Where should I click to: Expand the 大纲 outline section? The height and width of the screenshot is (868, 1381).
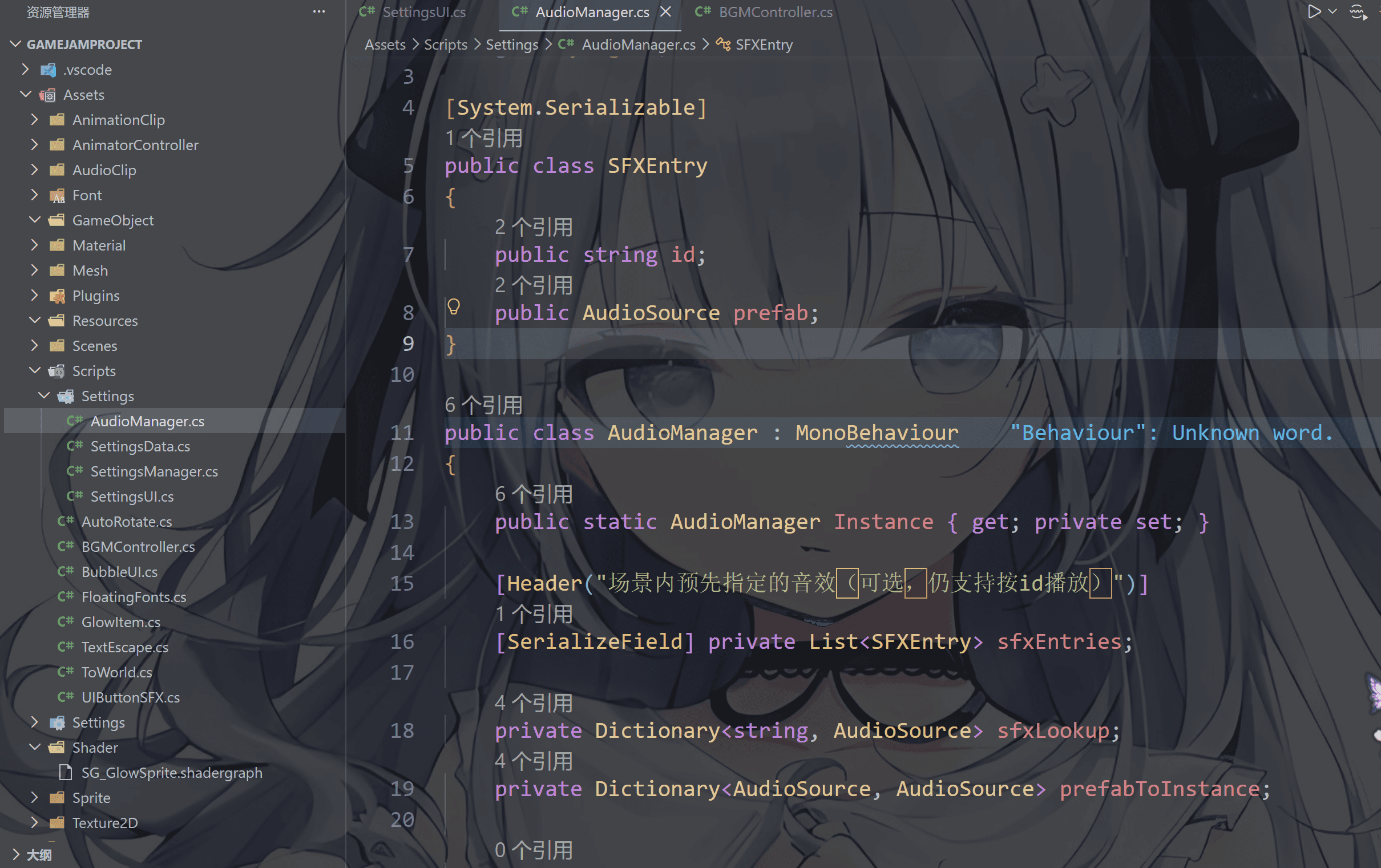coord(16,855)
